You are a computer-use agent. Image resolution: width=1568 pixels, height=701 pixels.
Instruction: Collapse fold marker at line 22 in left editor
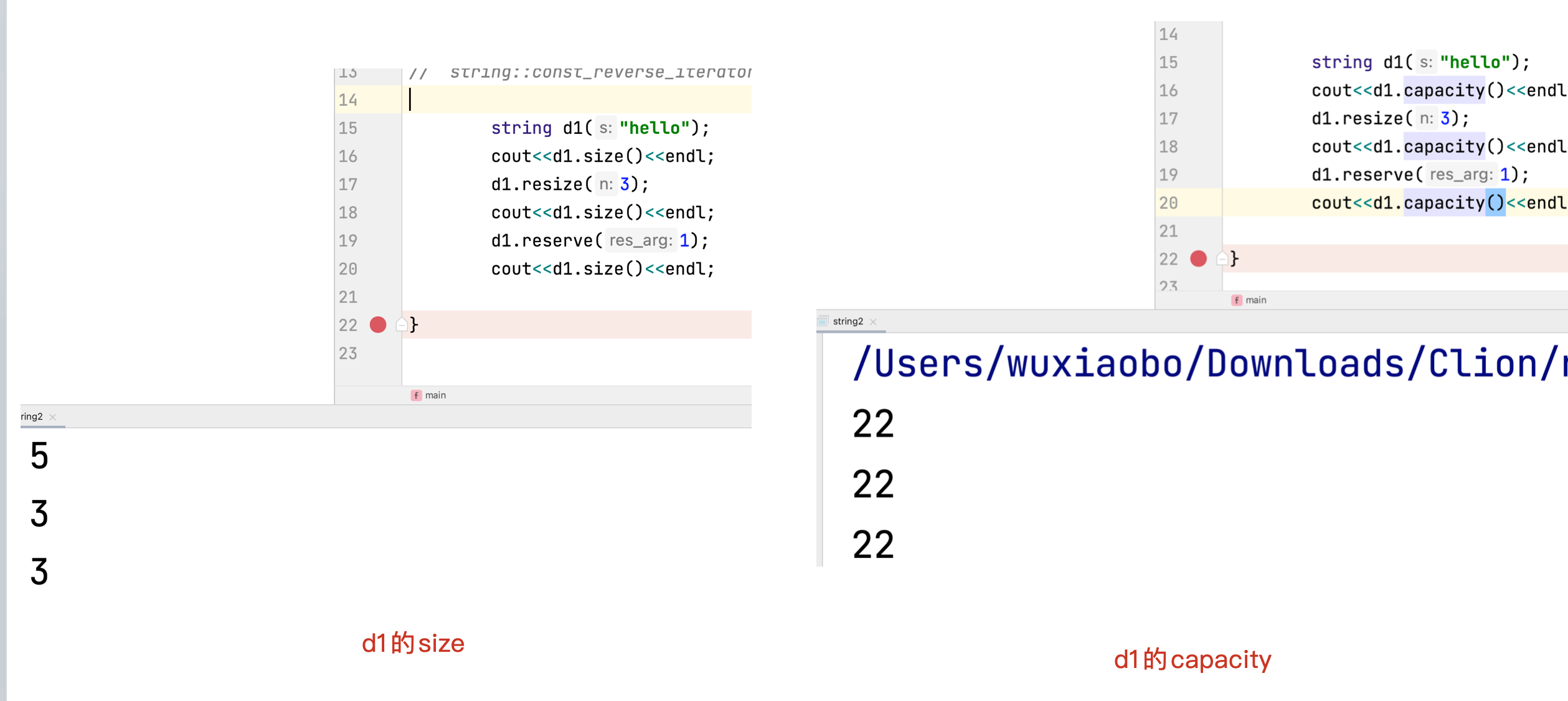pos(402,324)
